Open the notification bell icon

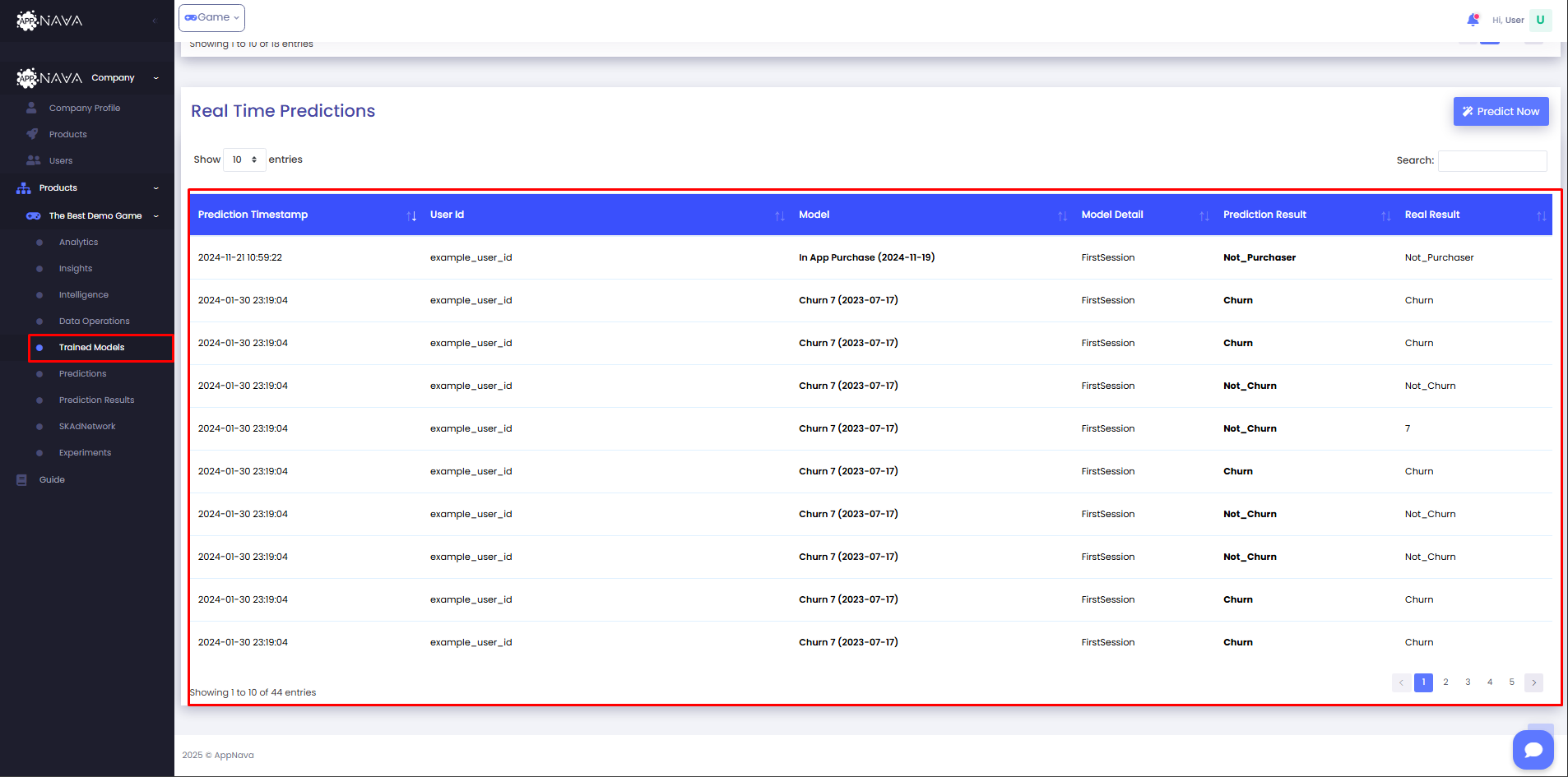(x=1473, y=20)
